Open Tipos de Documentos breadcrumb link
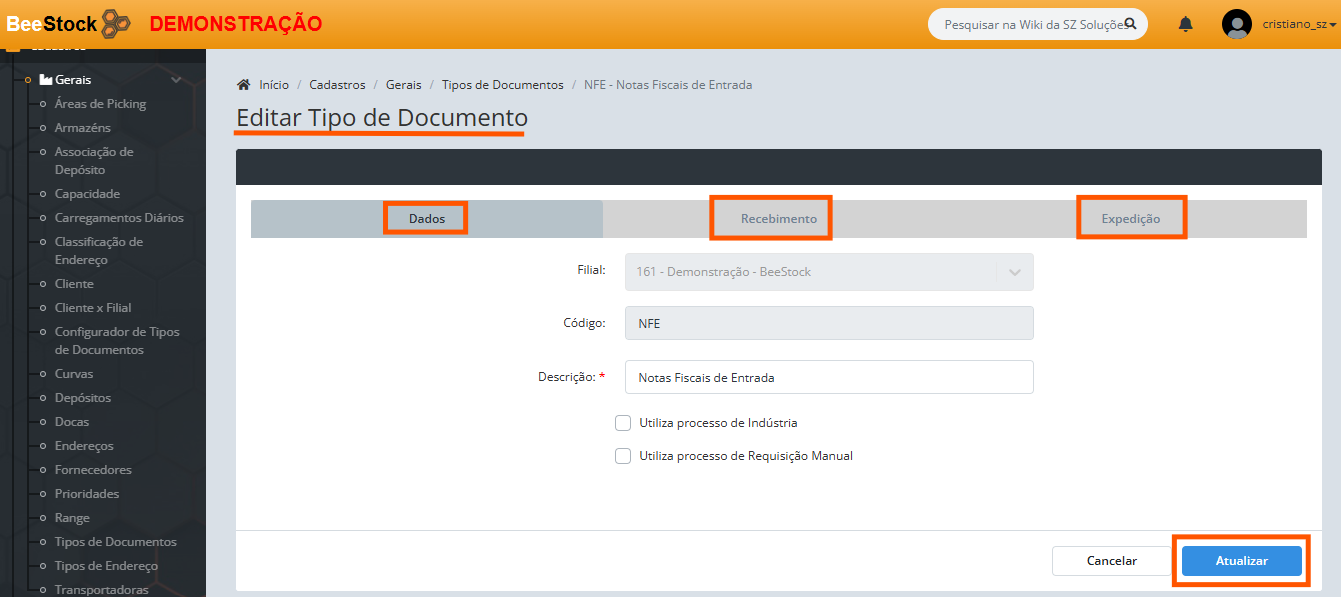Viewport: 1341px width, 597px height. coord(502,85)
